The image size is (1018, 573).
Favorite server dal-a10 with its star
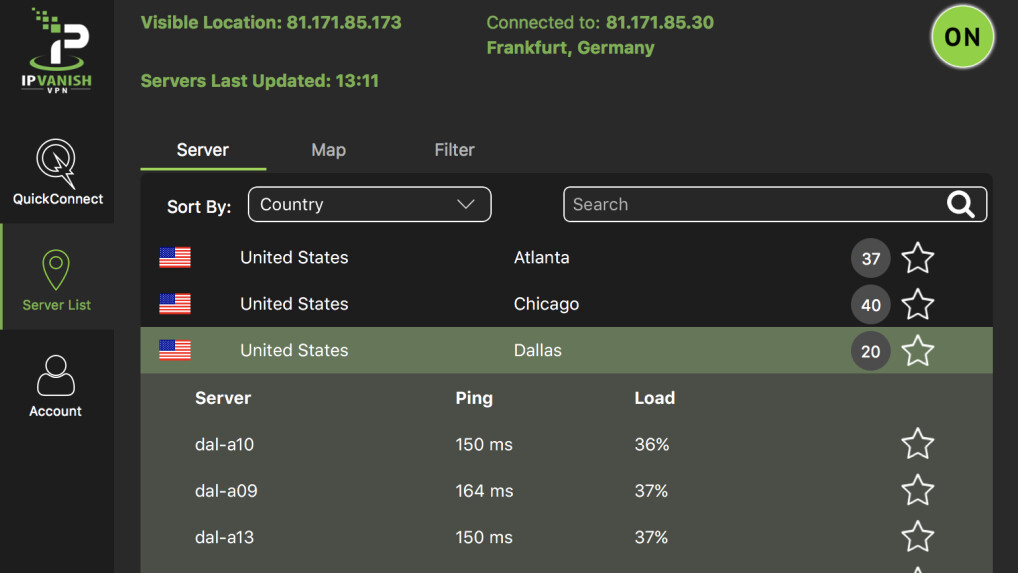point(917,444)
